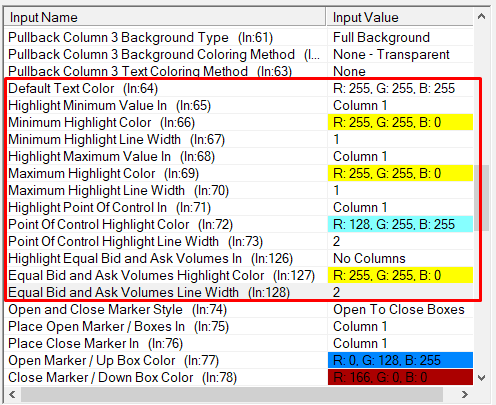The image size is (496, 405).
Task: Open Minimum Highlight Color yellow swatch
Action: point(400,122)
